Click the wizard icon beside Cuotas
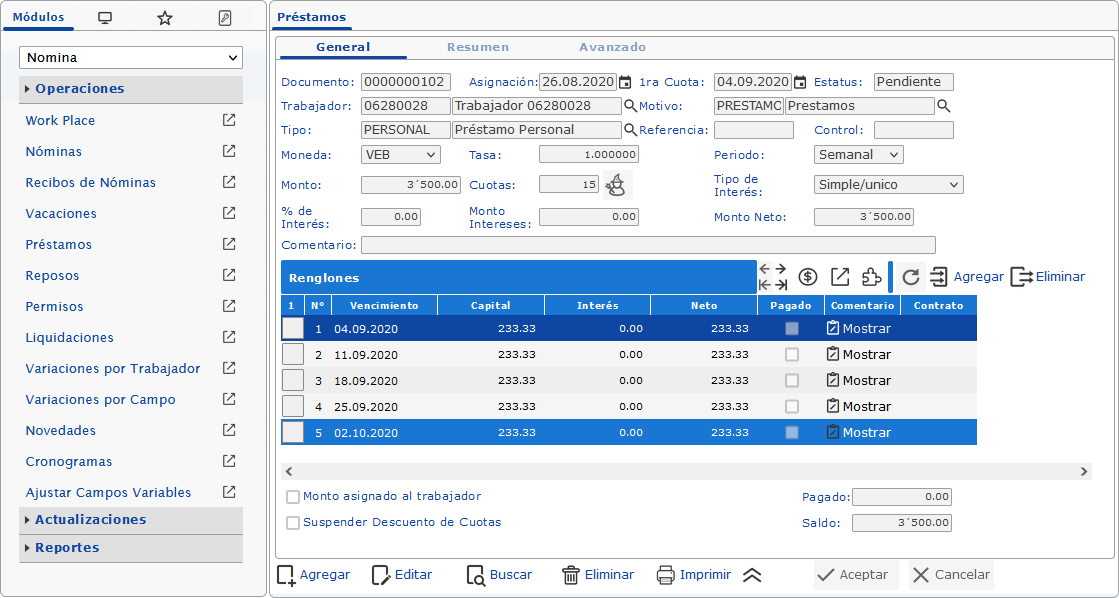Screen dimensions: 1119x598 [x=618, y=185]
